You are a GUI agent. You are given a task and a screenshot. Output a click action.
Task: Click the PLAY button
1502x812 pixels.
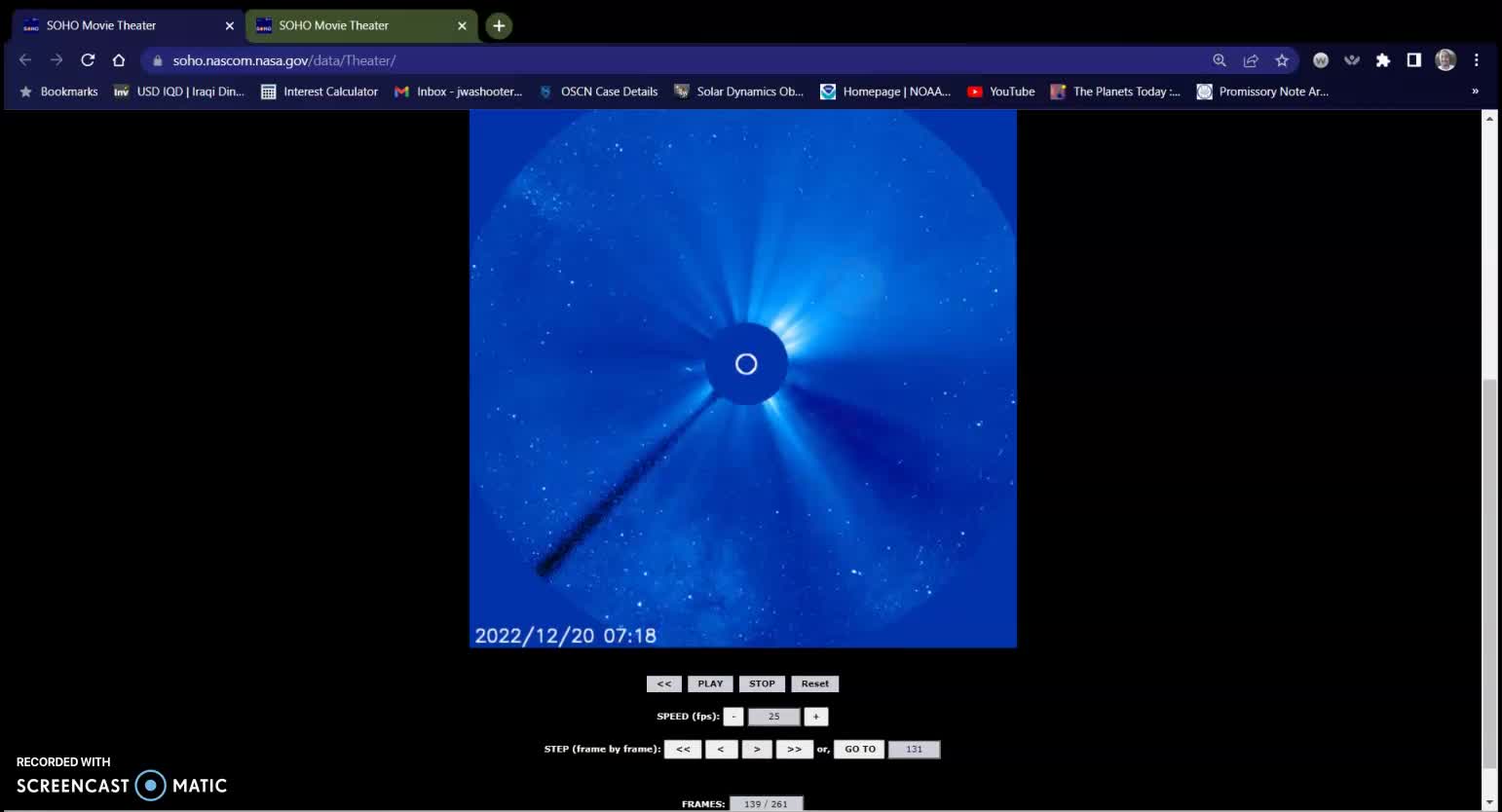(x=710, y=683)
